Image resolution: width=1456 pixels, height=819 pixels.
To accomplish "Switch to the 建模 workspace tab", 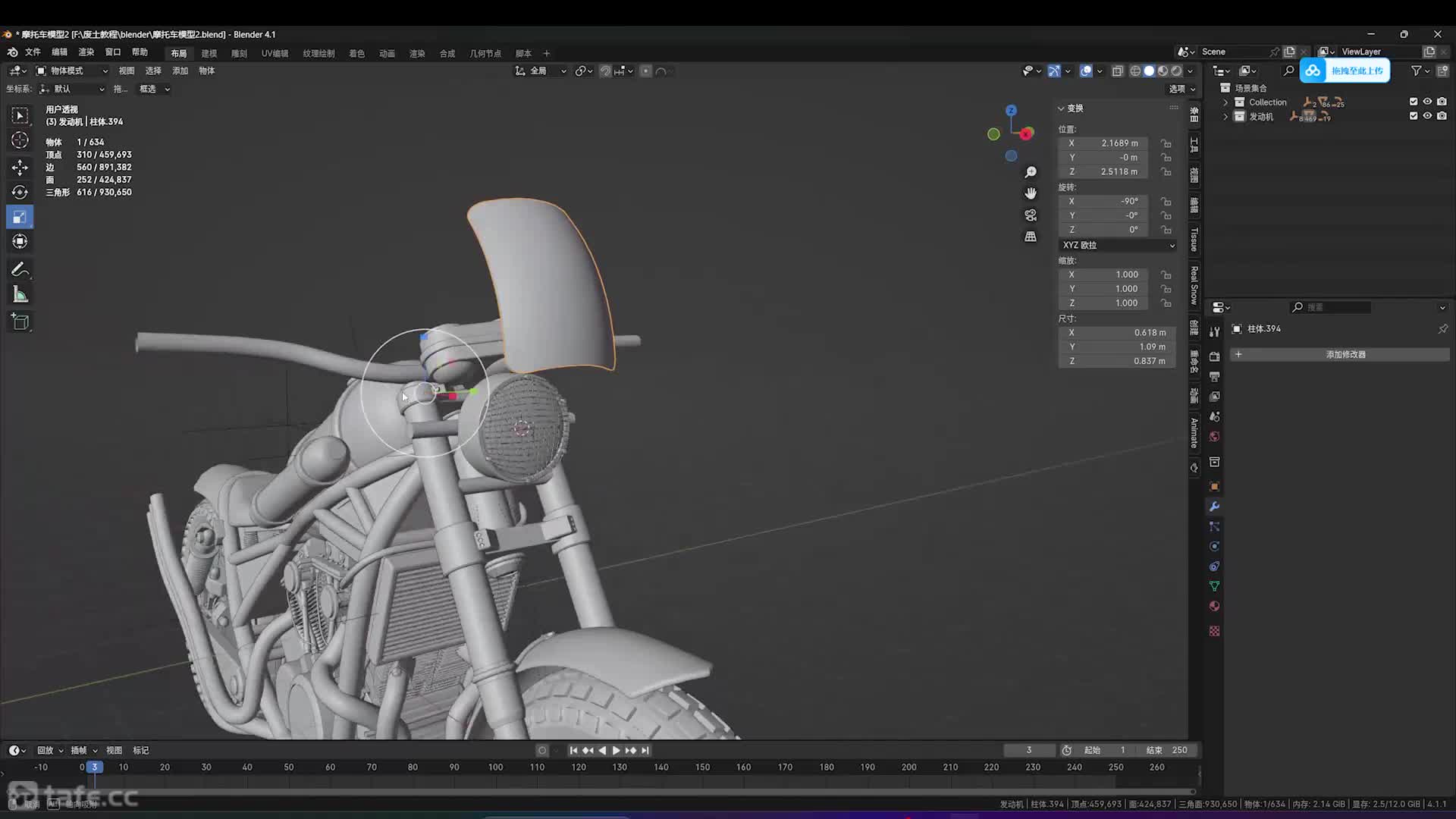I will point(209,53).
